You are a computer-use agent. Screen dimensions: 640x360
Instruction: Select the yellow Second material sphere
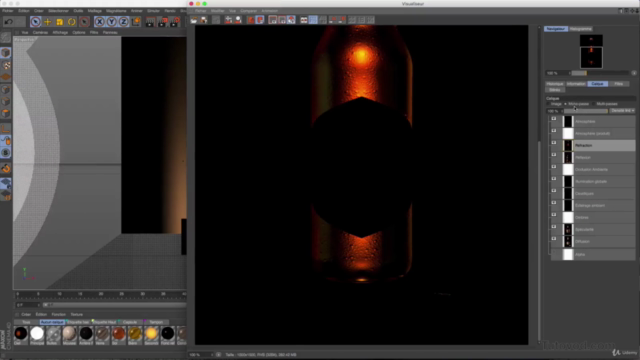151,333
